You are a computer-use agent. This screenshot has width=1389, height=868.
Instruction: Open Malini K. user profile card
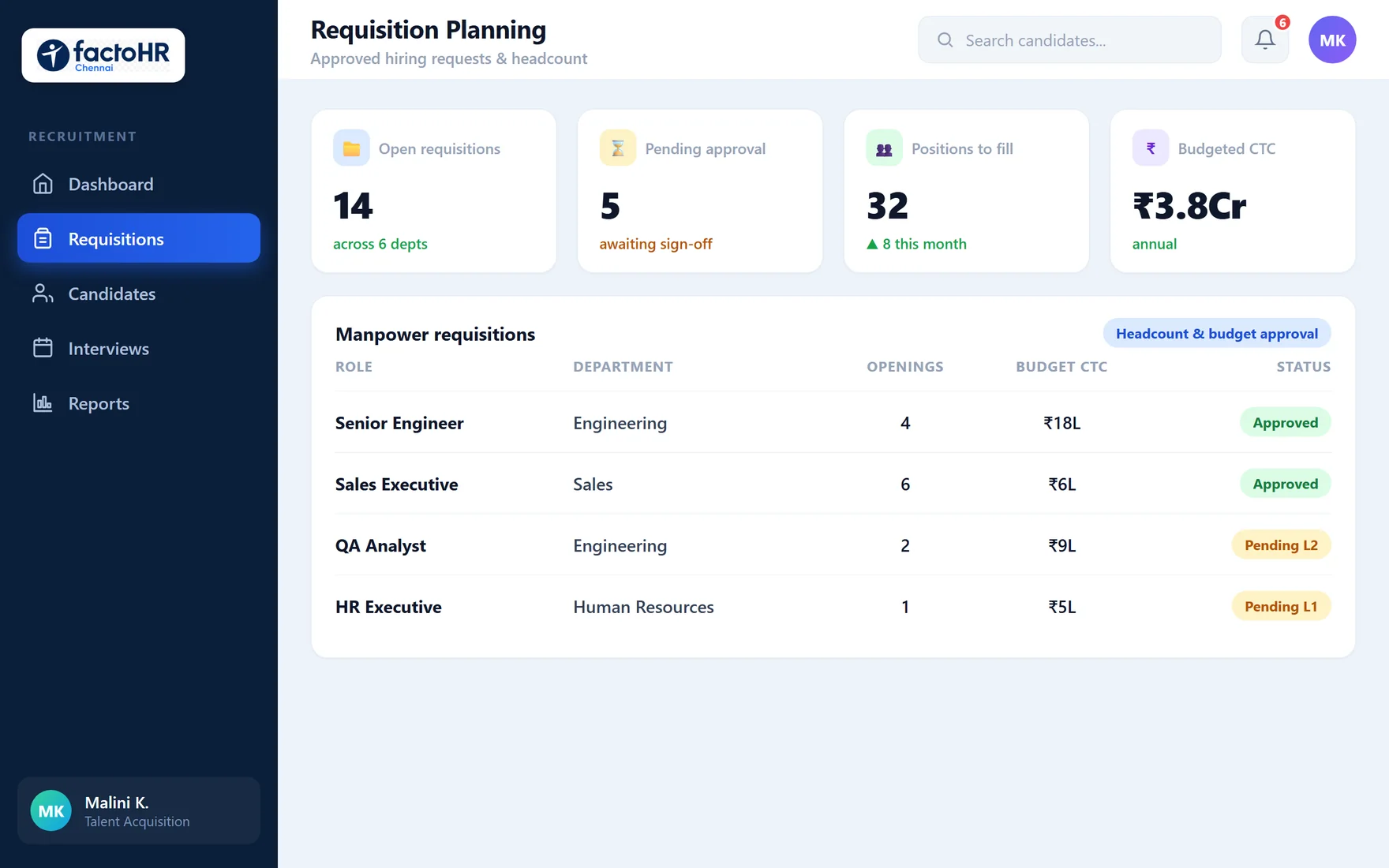(x=139, y=810)
